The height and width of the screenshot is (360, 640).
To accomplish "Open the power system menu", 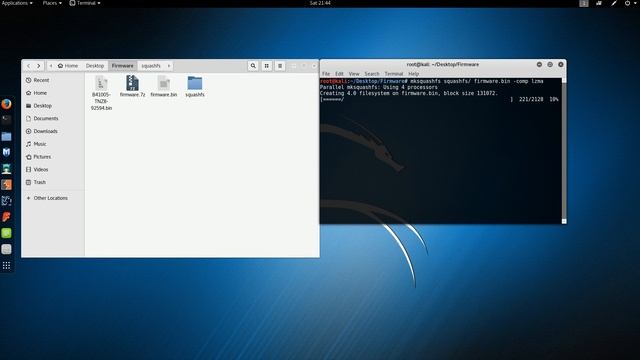I will pyautogui.click(x=630, y=3).
